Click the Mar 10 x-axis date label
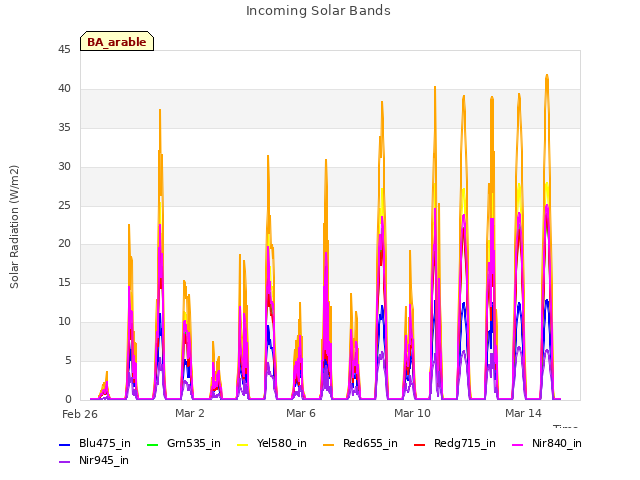The width and height of the screenshot is (640, 480). [412, 413]
